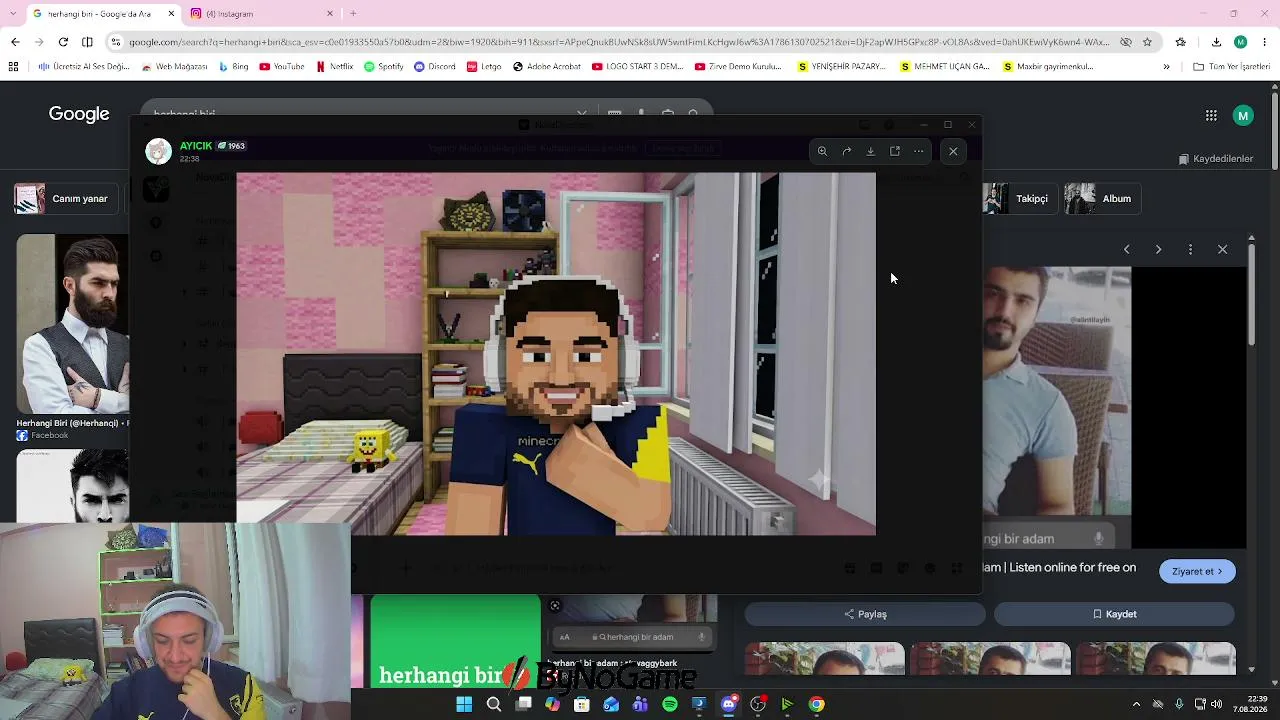
Task: Click the Ziyaret et button
Action: tap(1197, 571)
